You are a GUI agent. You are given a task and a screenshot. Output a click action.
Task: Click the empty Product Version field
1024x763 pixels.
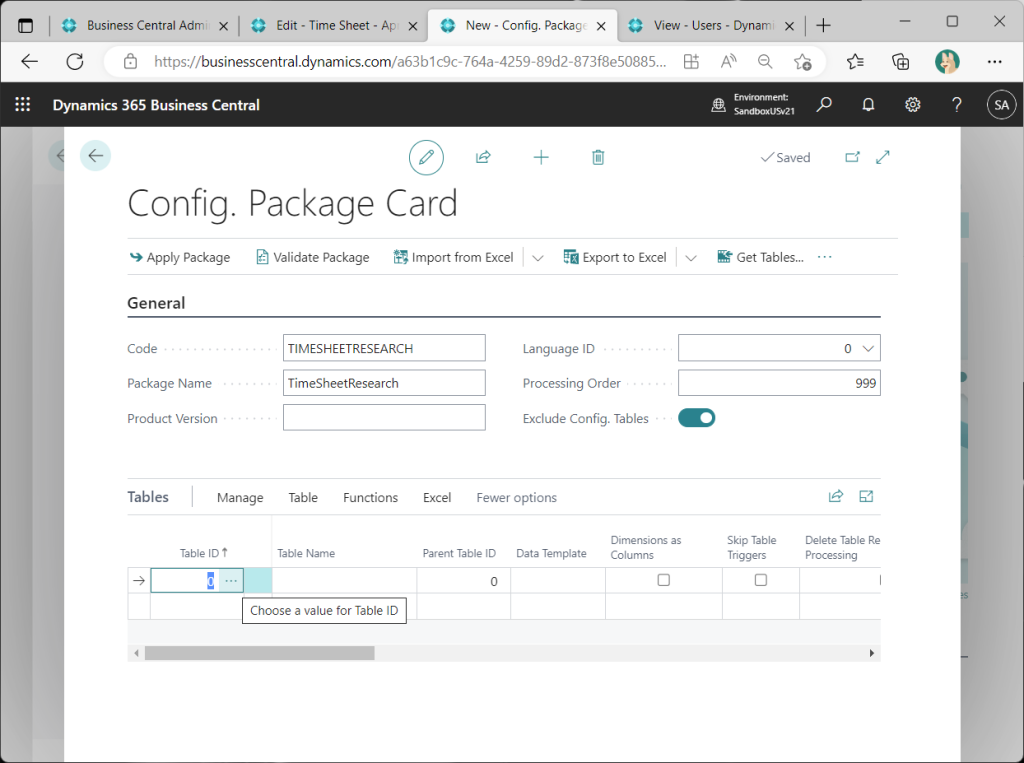pos(384,417)
